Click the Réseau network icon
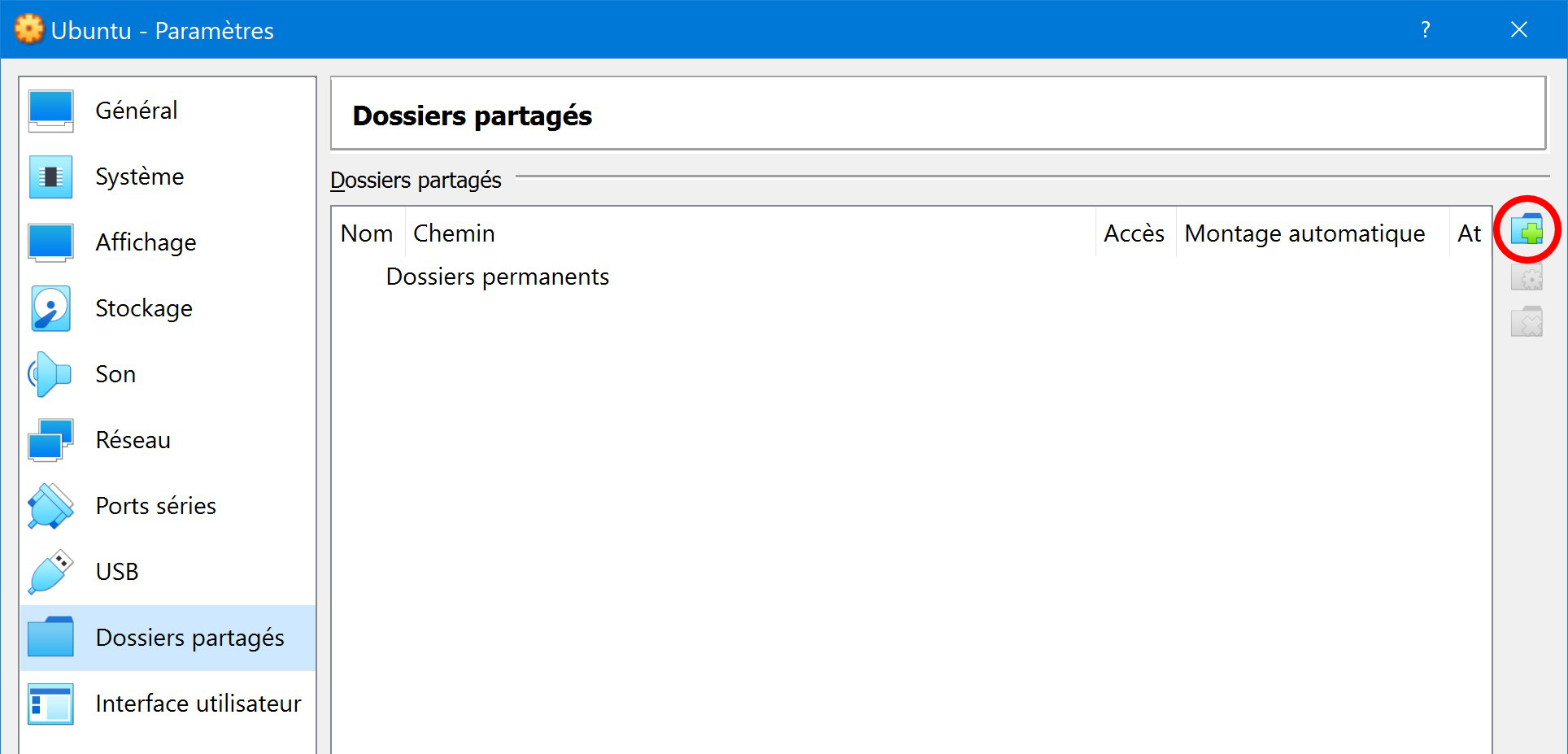This screenshot has width=1568, height=754. (x=50, y=440)
